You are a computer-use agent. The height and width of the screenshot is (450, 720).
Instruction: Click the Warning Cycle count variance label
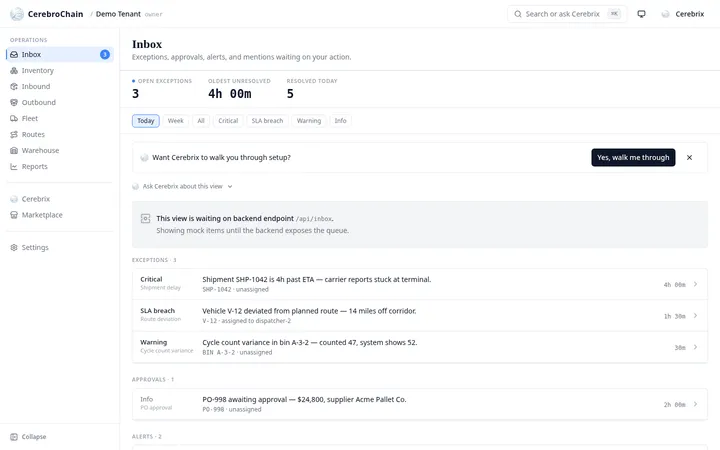pos(166,346)
